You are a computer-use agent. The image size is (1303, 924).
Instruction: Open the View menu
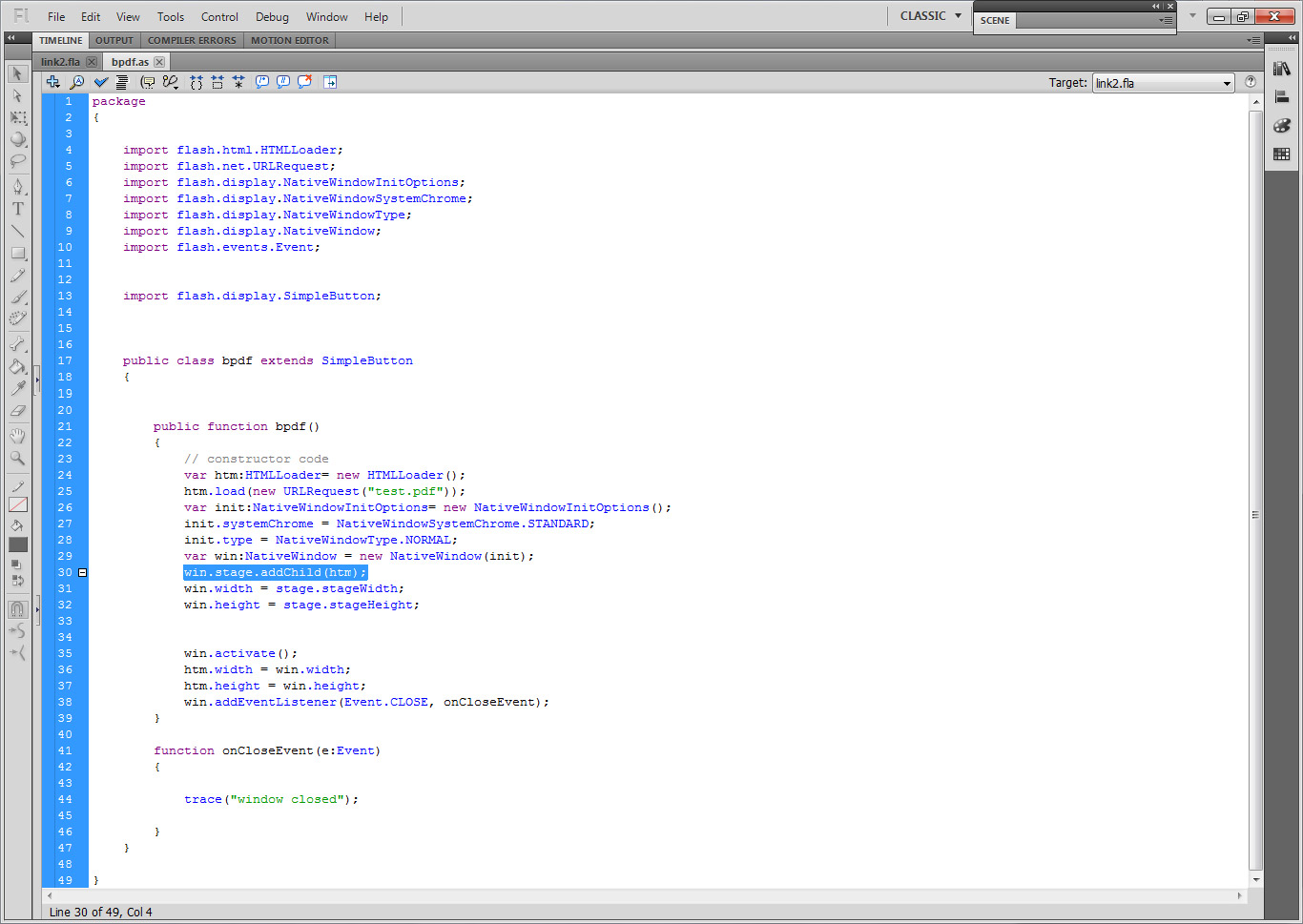click(x=128, y=17)
